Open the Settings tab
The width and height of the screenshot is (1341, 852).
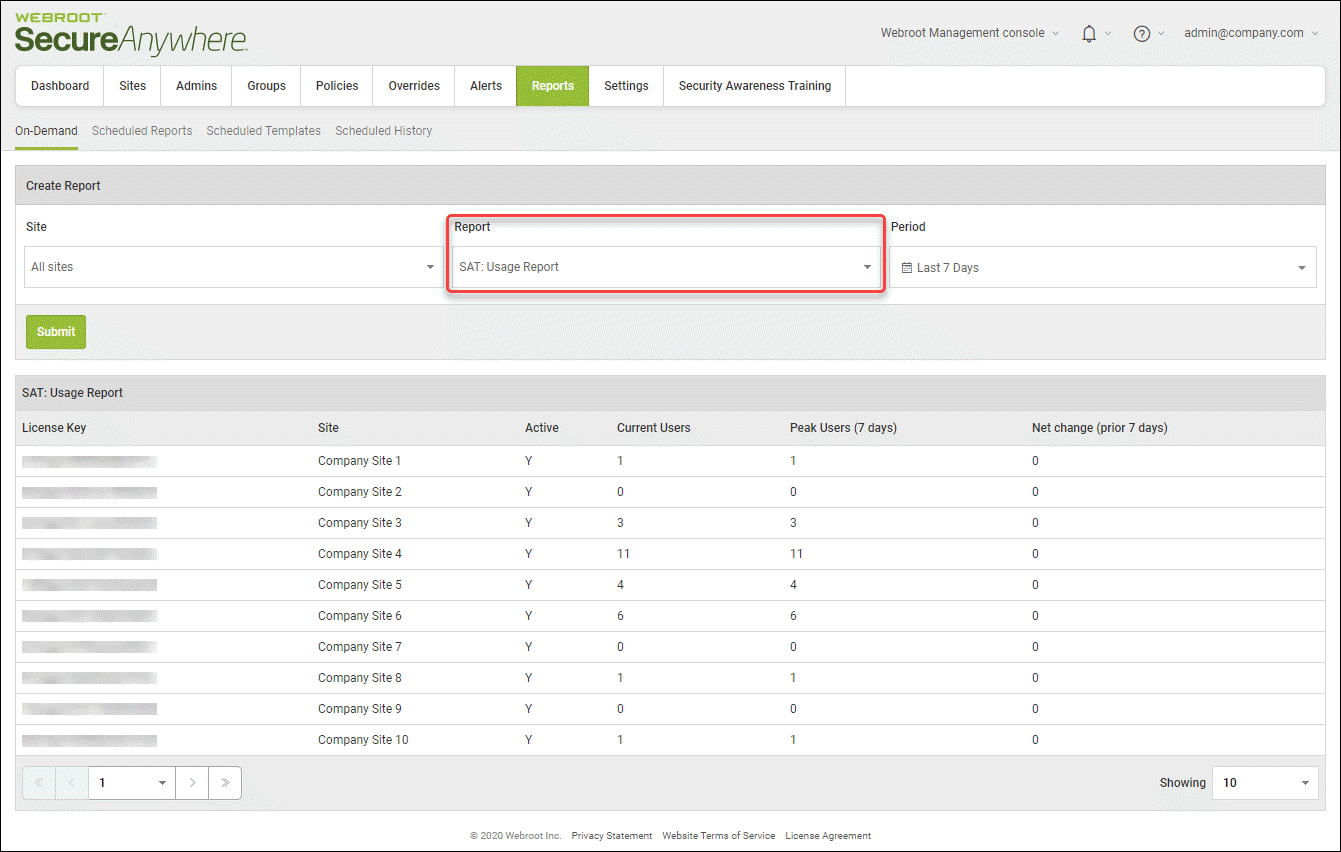point(626,86)
